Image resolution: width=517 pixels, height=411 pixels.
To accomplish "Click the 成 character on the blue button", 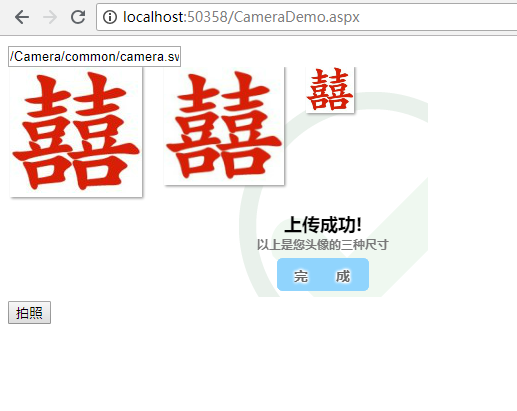I will click(343, 276).
